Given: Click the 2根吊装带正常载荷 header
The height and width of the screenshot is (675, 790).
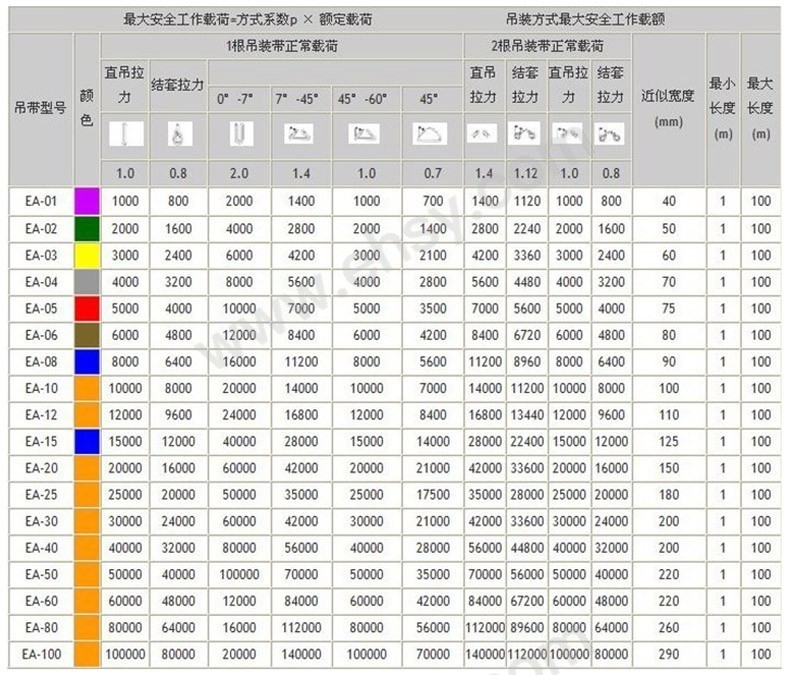Looking at the screenshot, I should 547,46.
